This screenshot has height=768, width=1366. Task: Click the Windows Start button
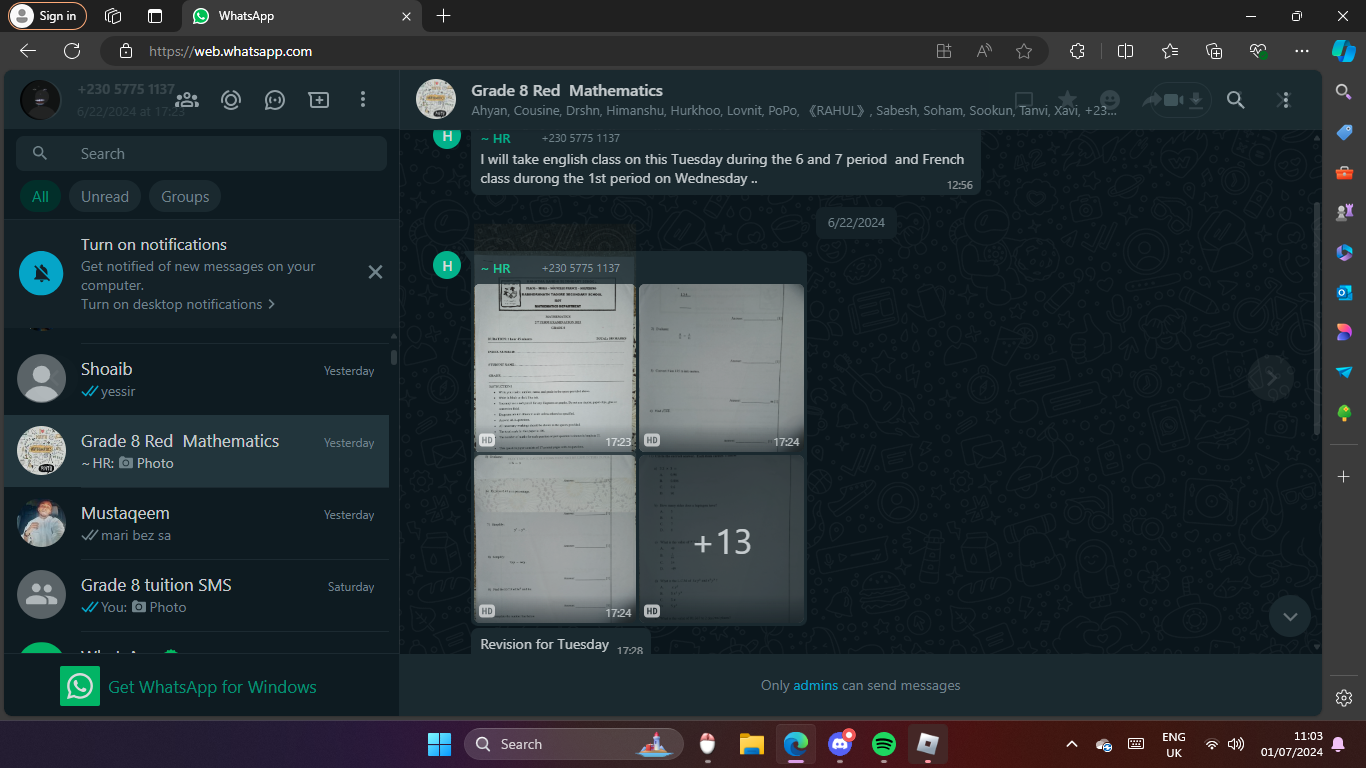tap(439, 744)
